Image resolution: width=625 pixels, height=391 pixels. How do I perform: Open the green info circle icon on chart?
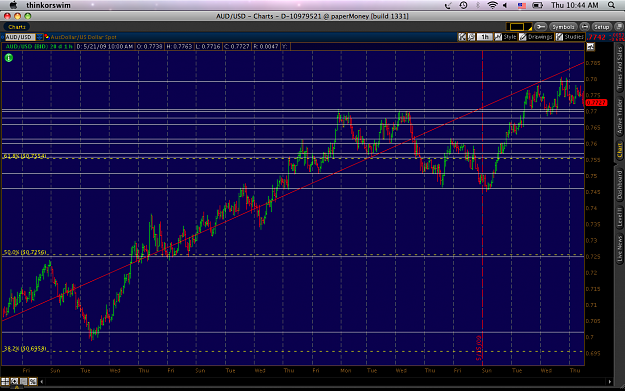[x=9, y=58]
